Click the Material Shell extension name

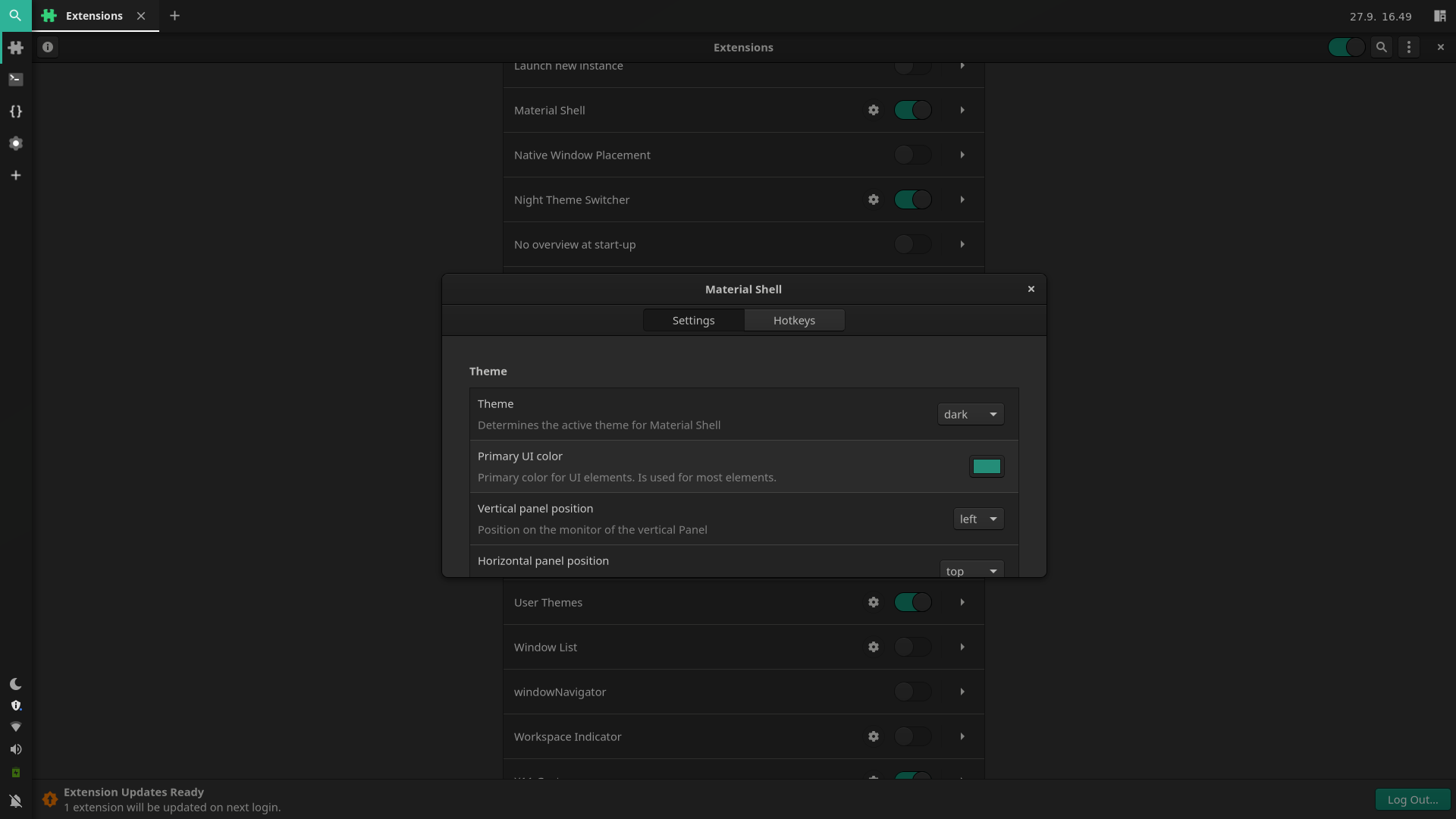tap(550, 110)
